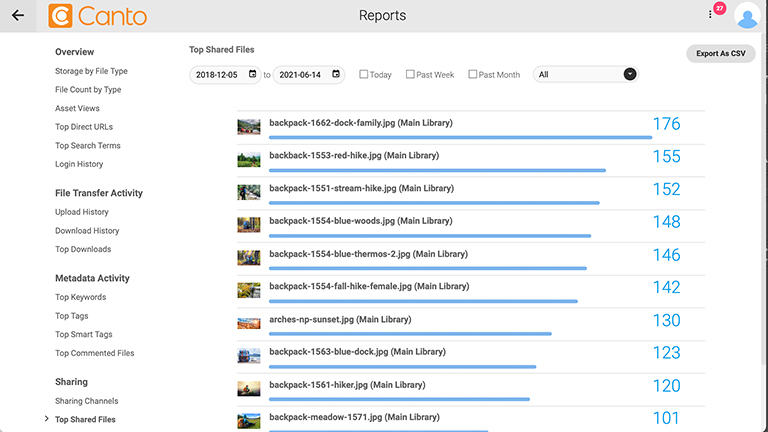The width and height of the screenshot is (768, 432).
Task: Collapse the Top Shared Files chevron
Action: [47, 419]
